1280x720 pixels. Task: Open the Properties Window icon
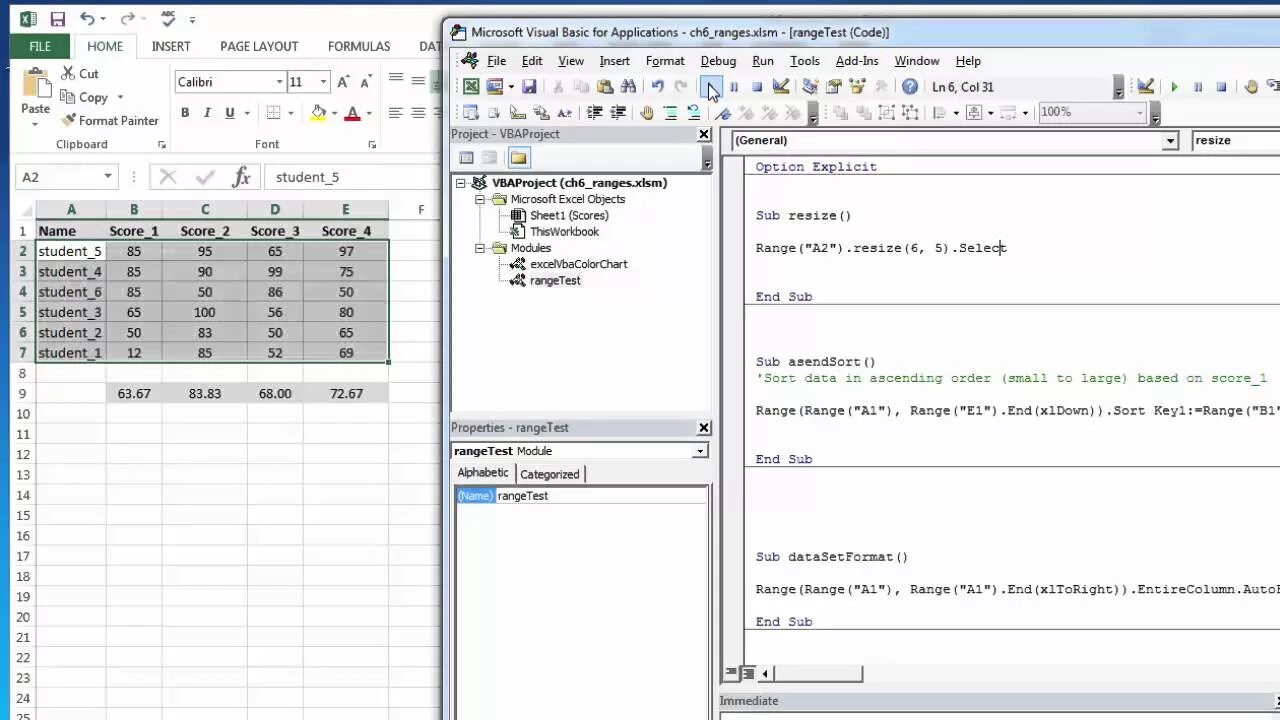(x=833, y=87)
